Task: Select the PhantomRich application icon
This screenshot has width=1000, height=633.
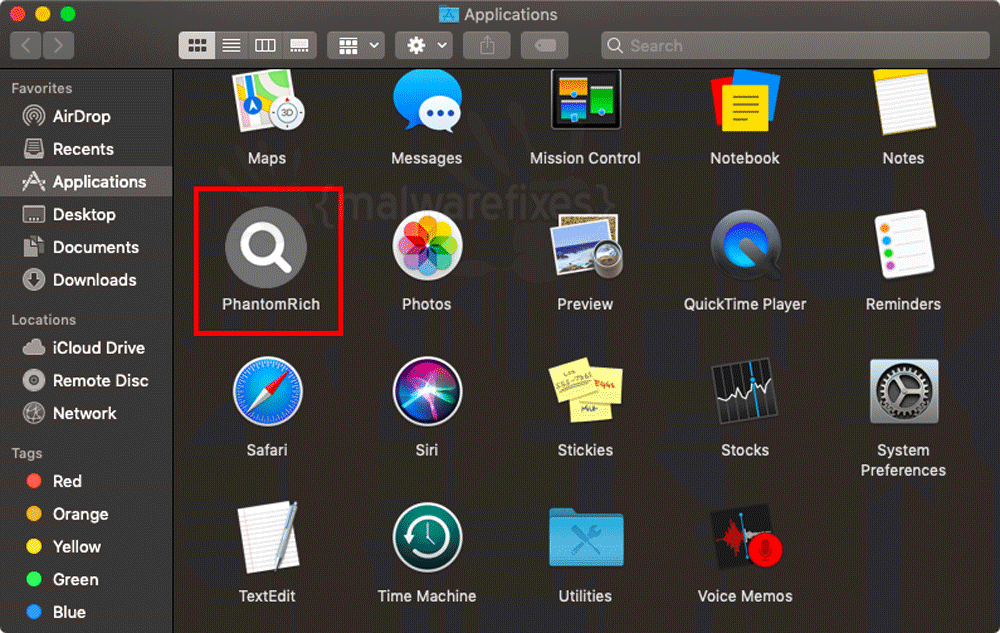Action: [x=267, y=247]
